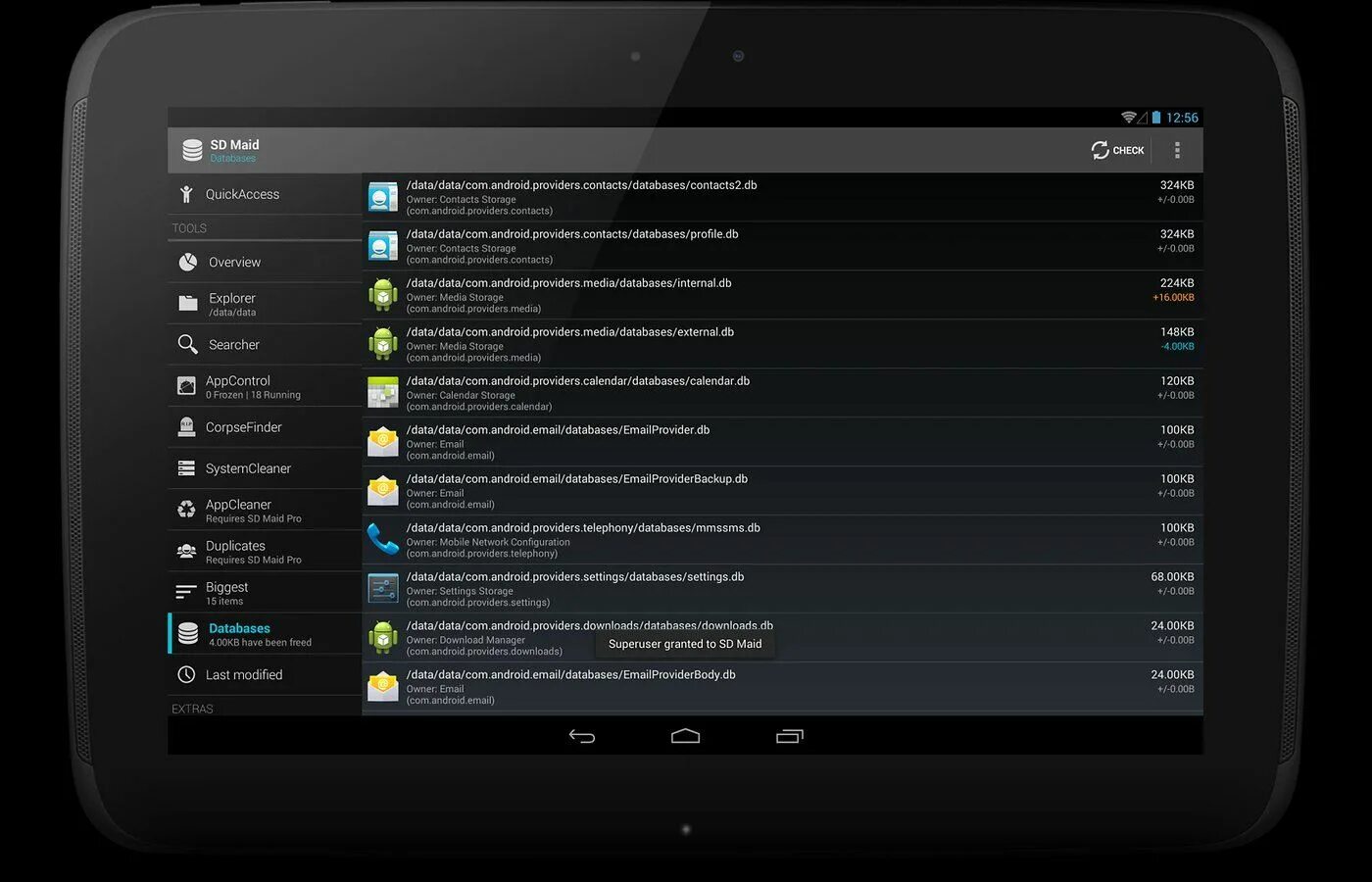This screenshot has height=882, width=1372.
Task: Tap the +16.00KB size change on internal.db
Action: click(x=1173, y=298)
